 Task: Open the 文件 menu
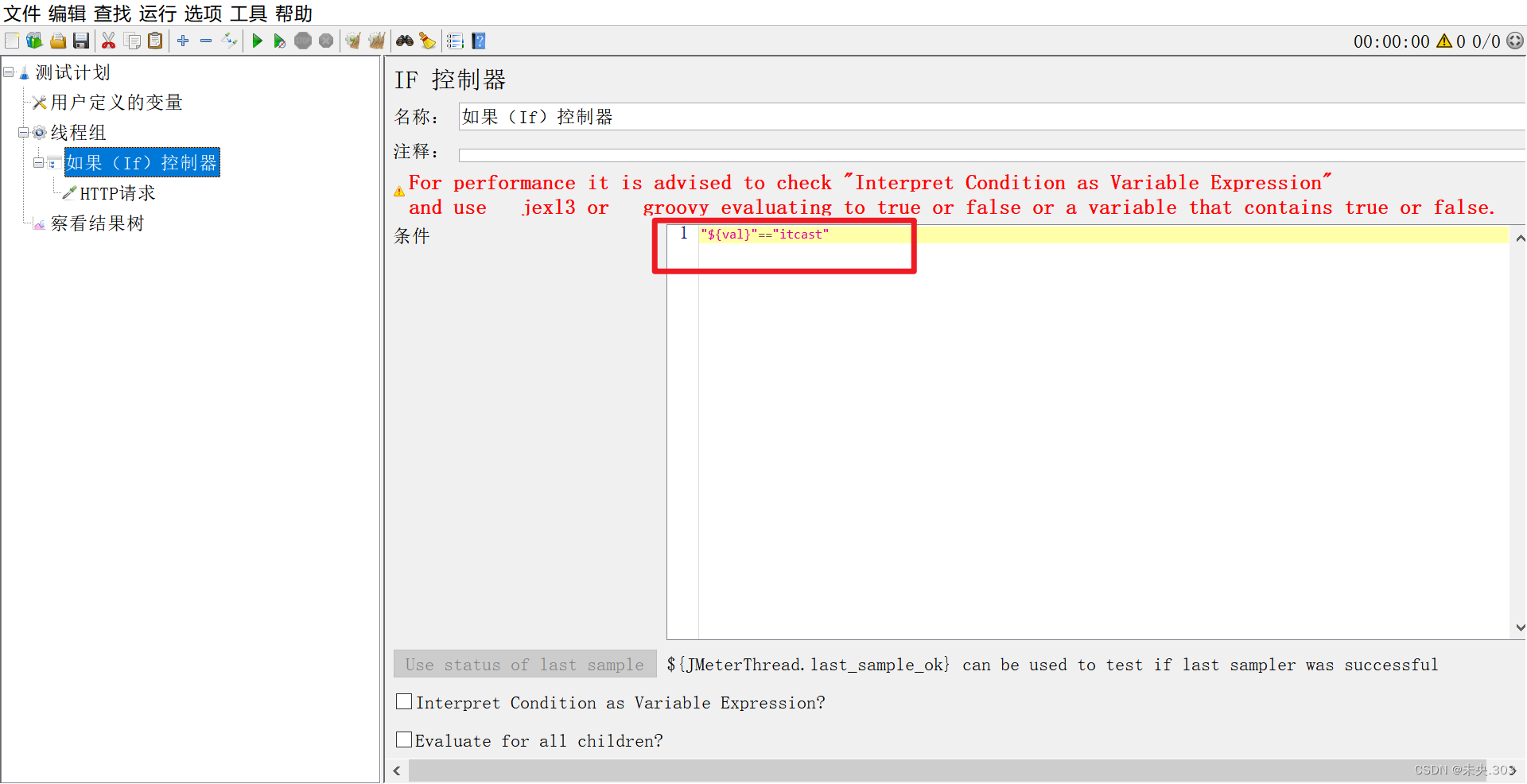click(x=22, y=14)
